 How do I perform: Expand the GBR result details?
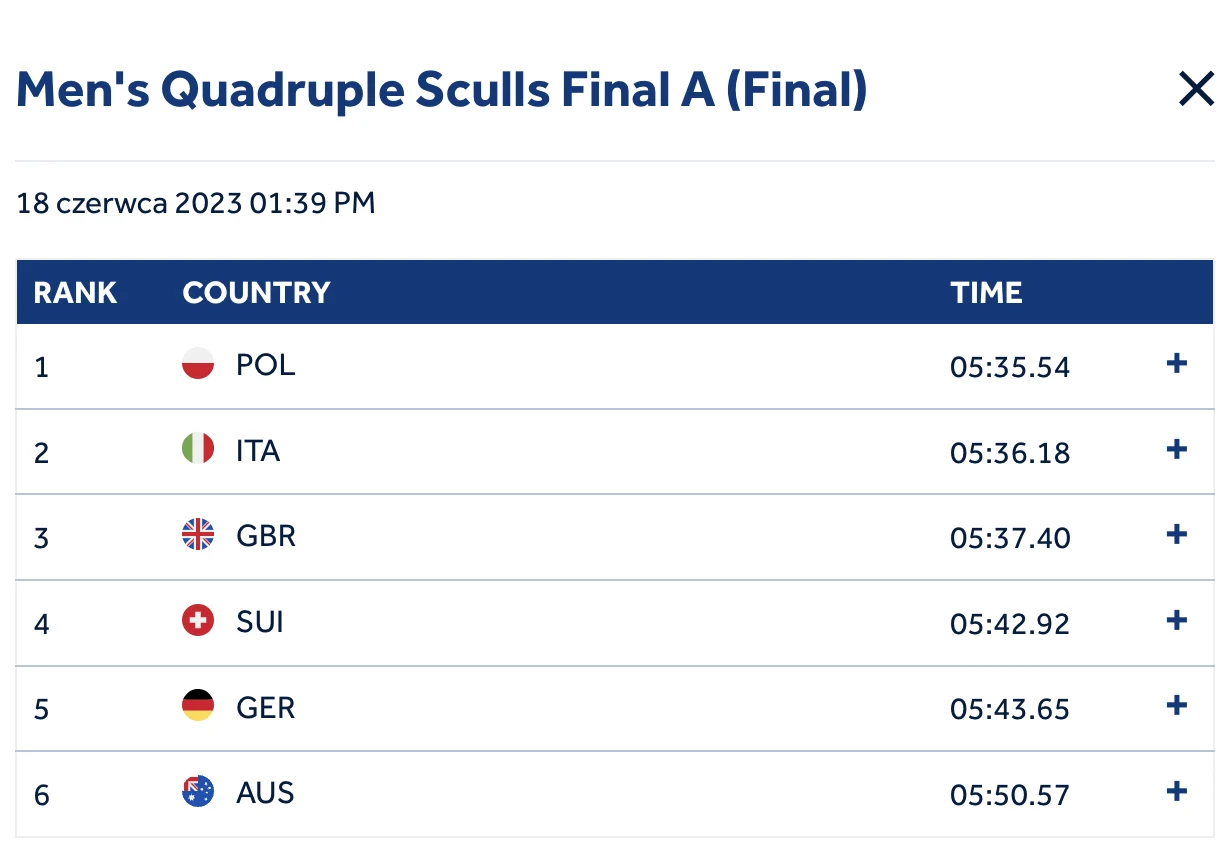[1177, 535]
